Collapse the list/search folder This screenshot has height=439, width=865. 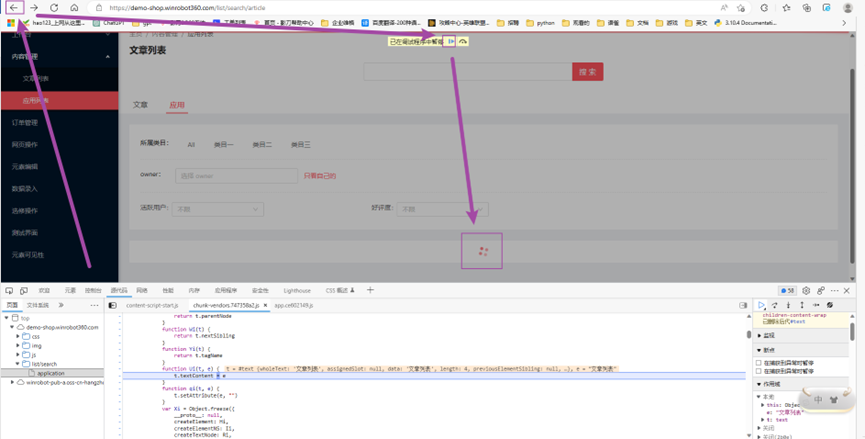click(18, 364)
